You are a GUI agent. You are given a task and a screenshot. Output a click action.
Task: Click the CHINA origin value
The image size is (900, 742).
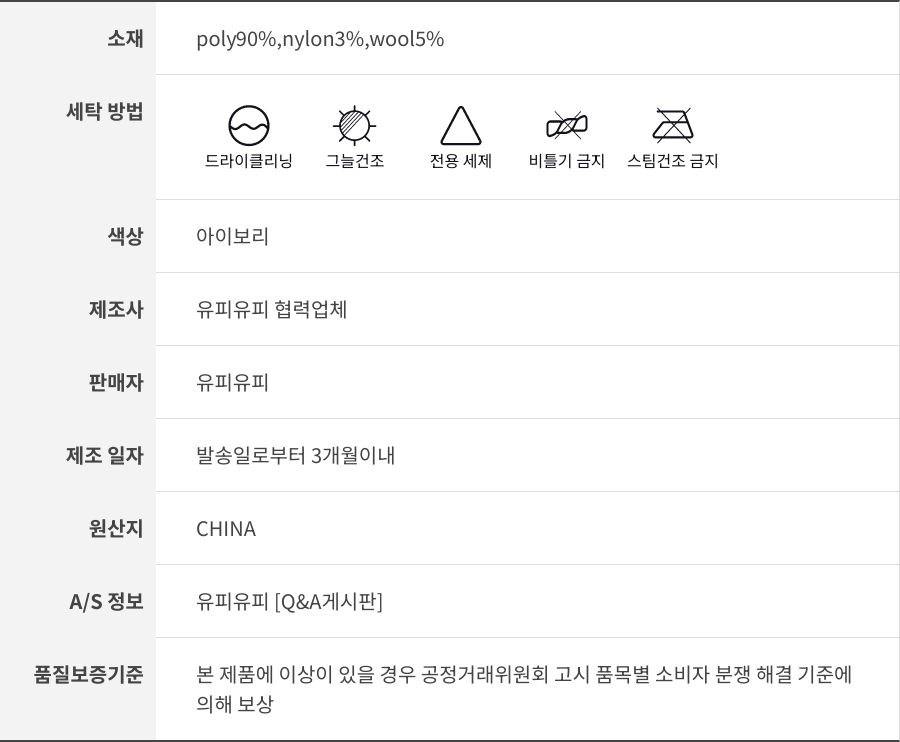pos(226,529)
